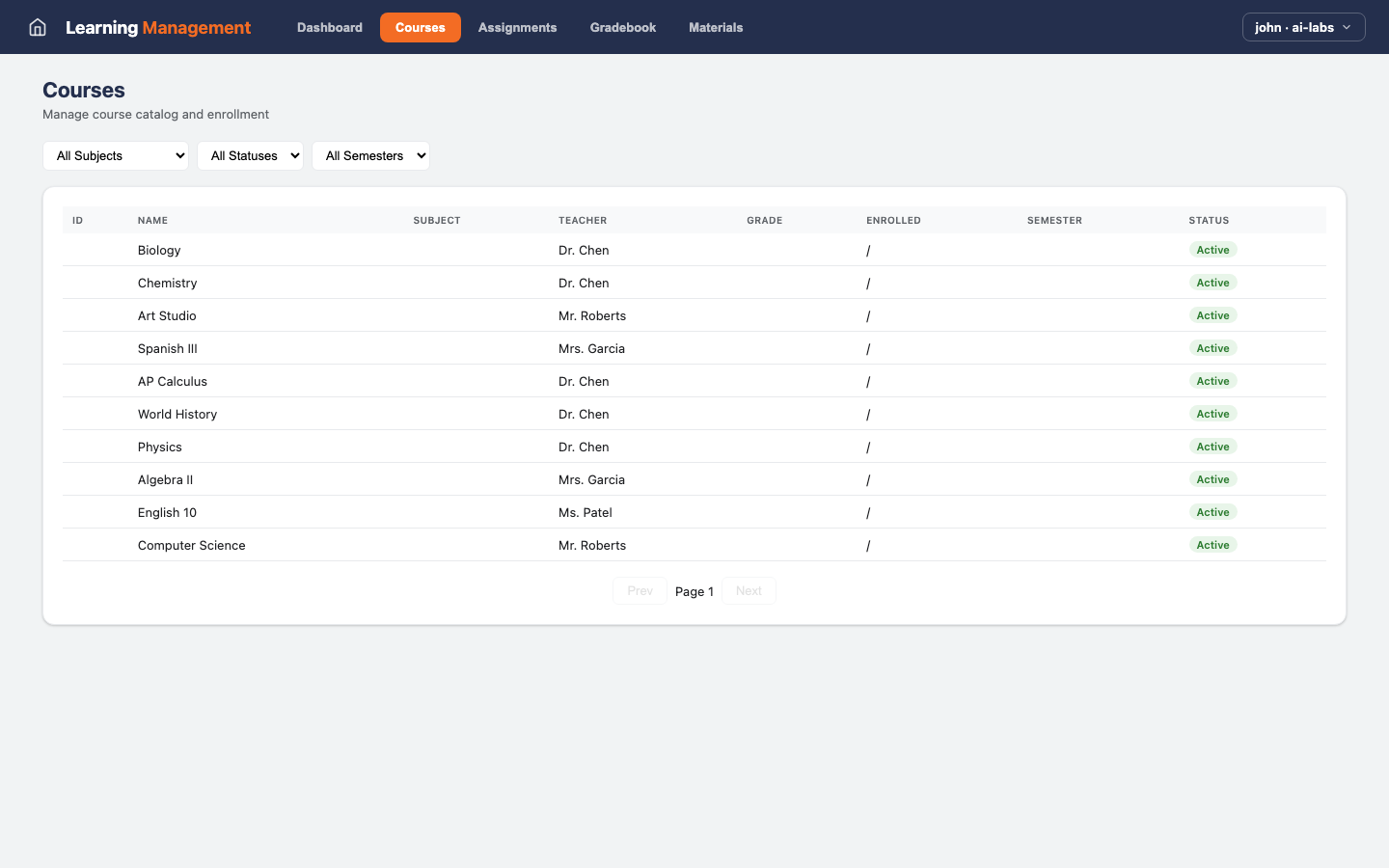Viewport: 1389px width, 868px height.
Task: Toggle the Active status badge for Chemistry
Action: (1212, 282)
